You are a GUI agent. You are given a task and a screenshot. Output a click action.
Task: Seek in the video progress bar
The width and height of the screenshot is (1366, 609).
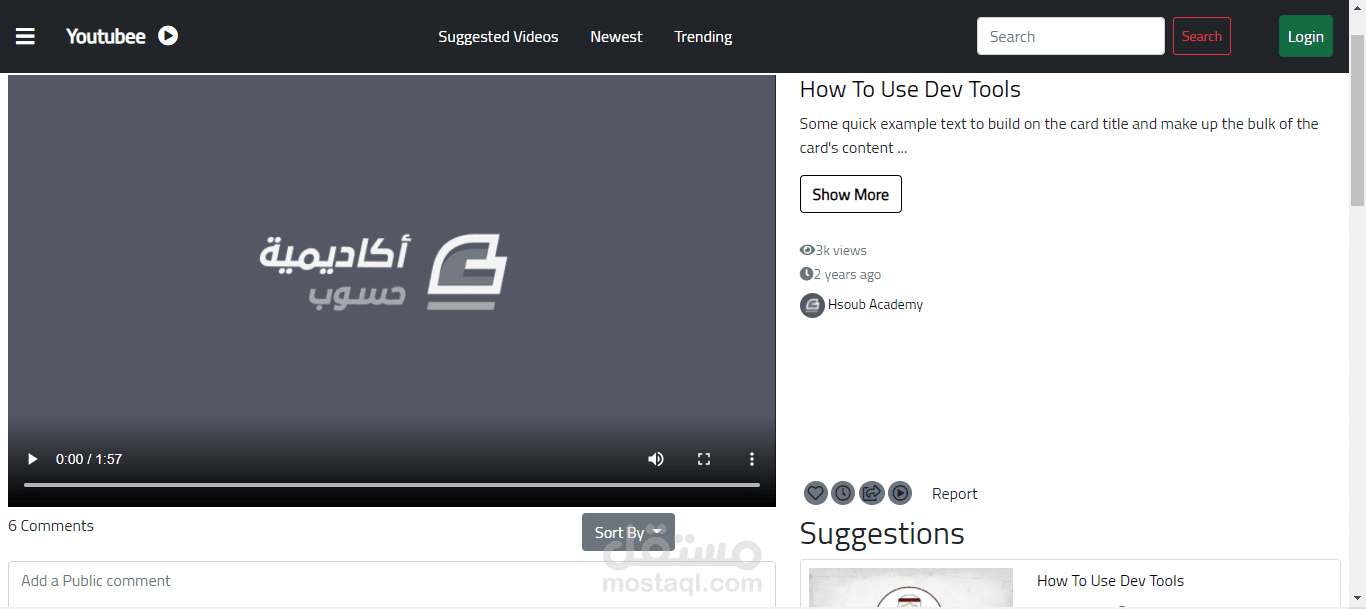point(392,485)
